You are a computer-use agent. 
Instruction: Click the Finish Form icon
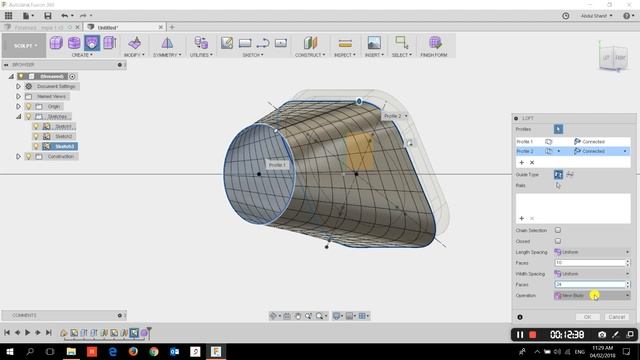pyautogui.click(x=435, y=42)
